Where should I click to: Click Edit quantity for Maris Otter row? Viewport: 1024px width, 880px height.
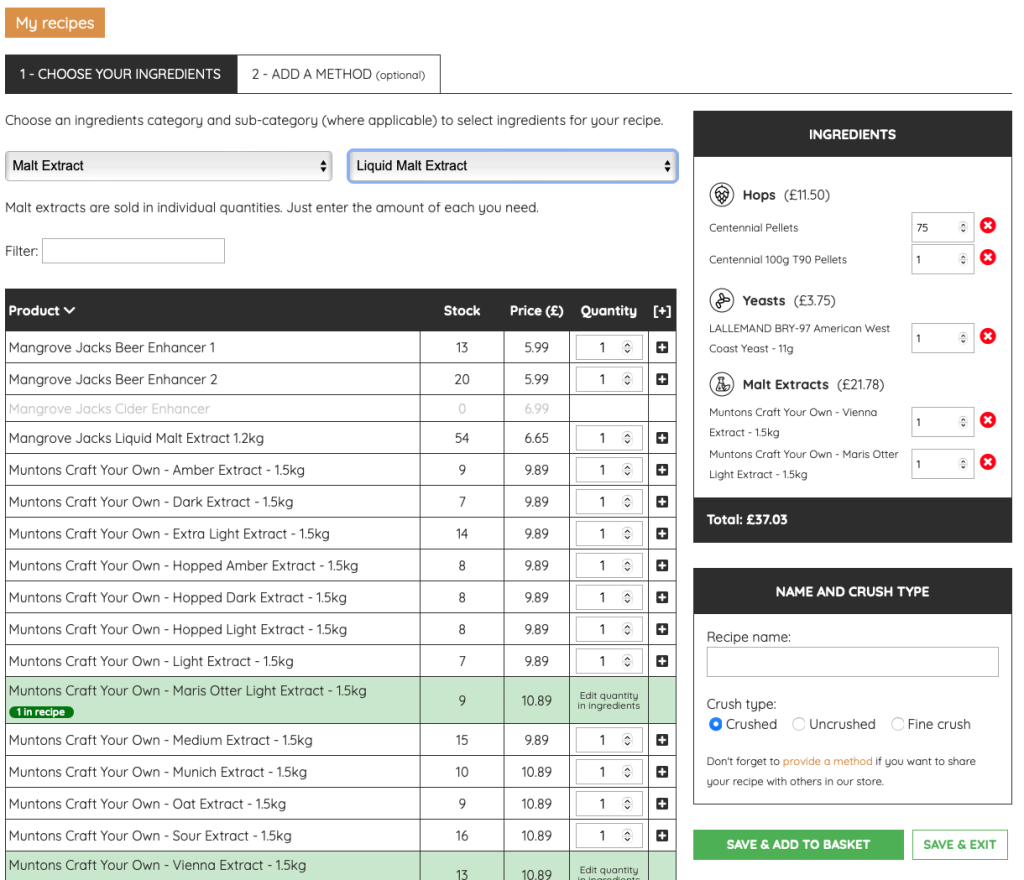pyautogui.click(x=609, y=700)
